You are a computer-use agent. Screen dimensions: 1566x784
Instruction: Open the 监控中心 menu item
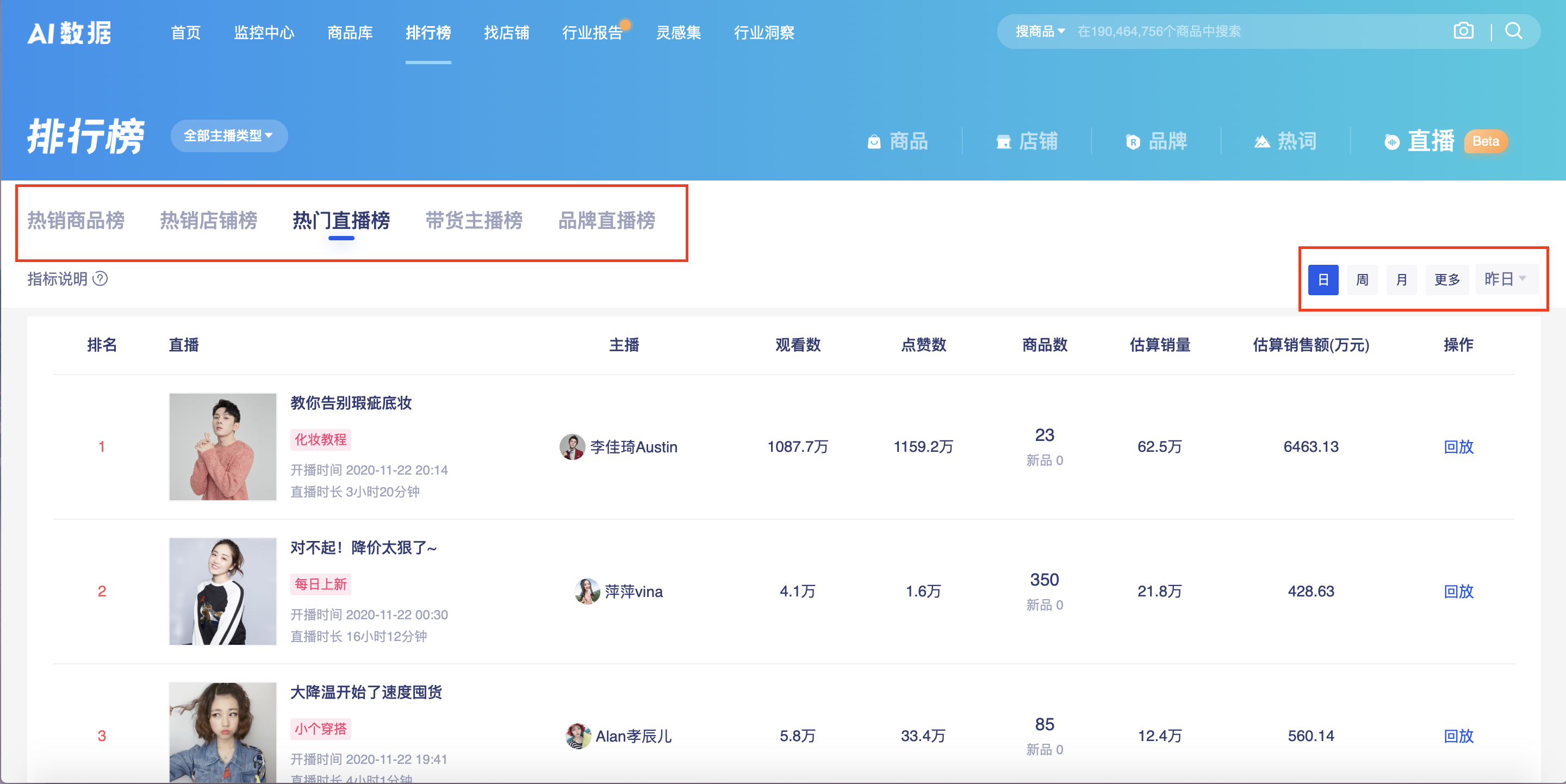[264, 33]
